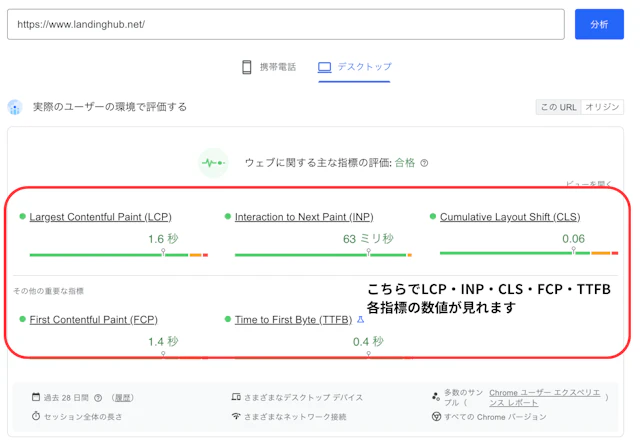Click the 1.6 秒 LCP value
This screenshot has width=640, height=444.
[x=163, y=239]
